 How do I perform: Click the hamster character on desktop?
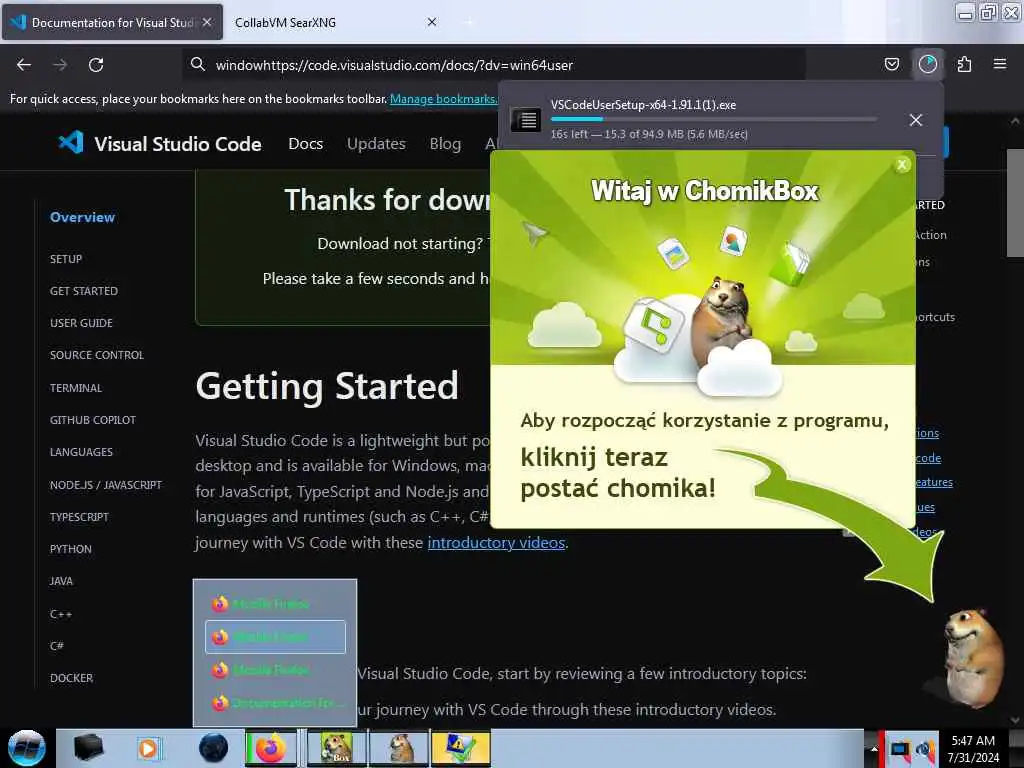click(x=973, y=658)
